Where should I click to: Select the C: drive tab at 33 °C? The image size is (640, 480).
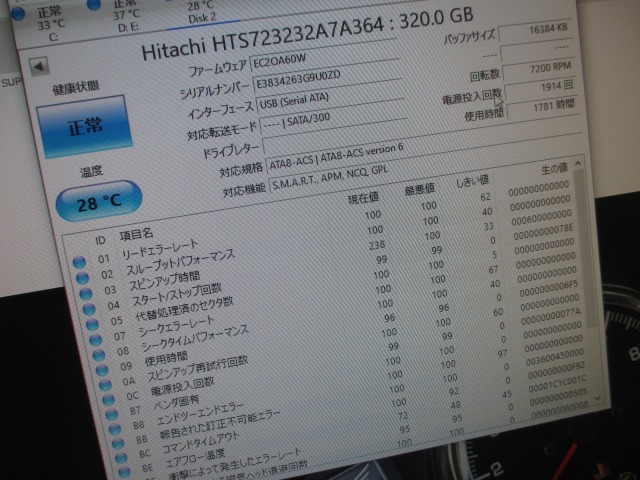[x=51, y=24]
